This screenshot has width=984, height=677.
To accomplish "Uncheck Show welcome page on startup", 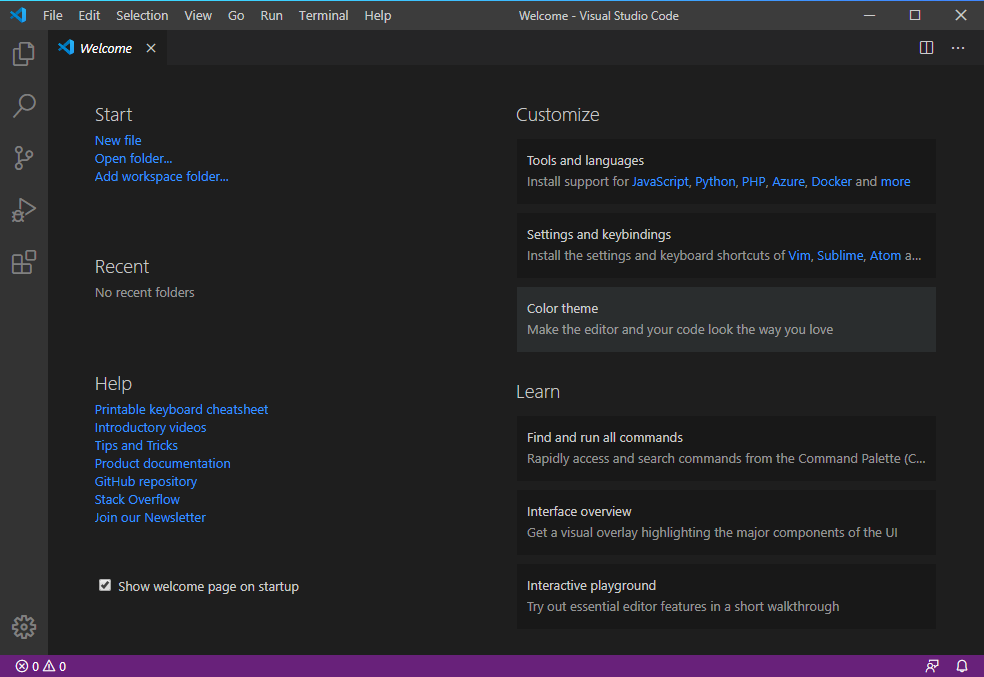I will (x=105, y=586).
